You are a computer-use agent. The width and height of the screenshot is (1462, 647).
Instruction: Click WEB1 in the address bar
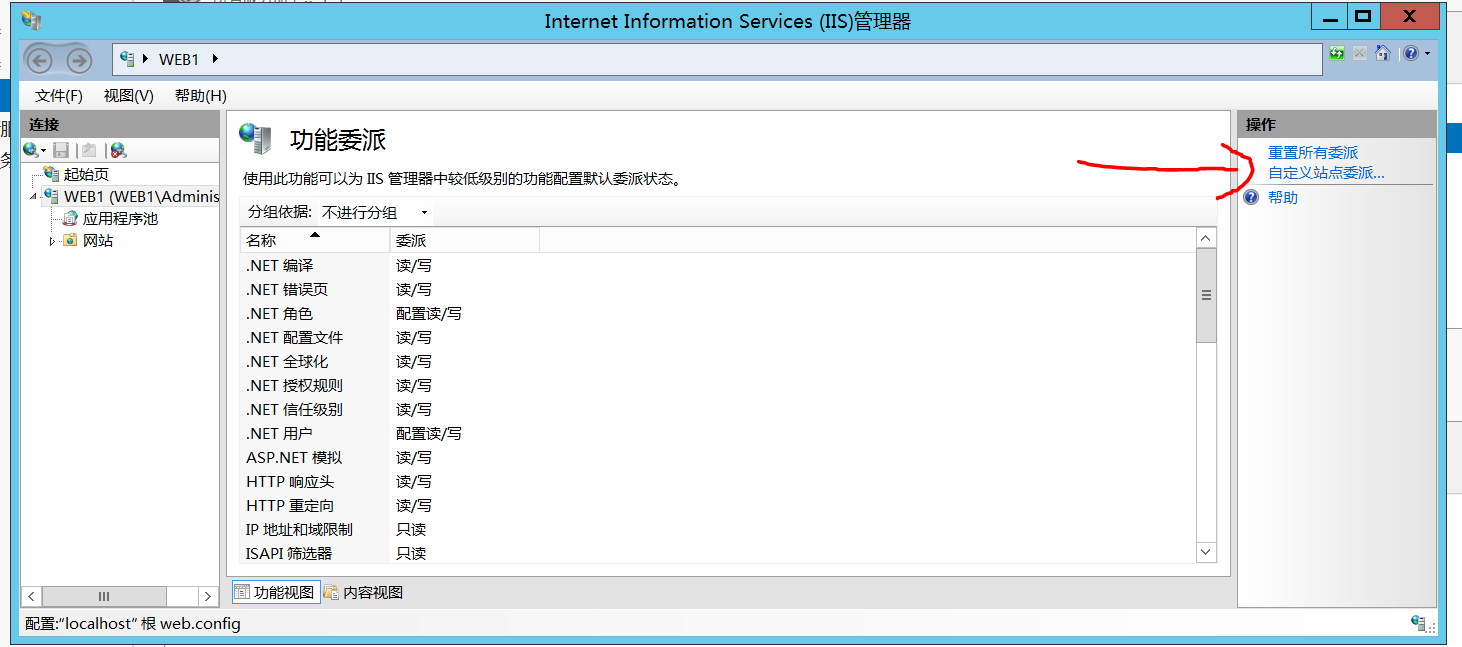tap(179, 60)
